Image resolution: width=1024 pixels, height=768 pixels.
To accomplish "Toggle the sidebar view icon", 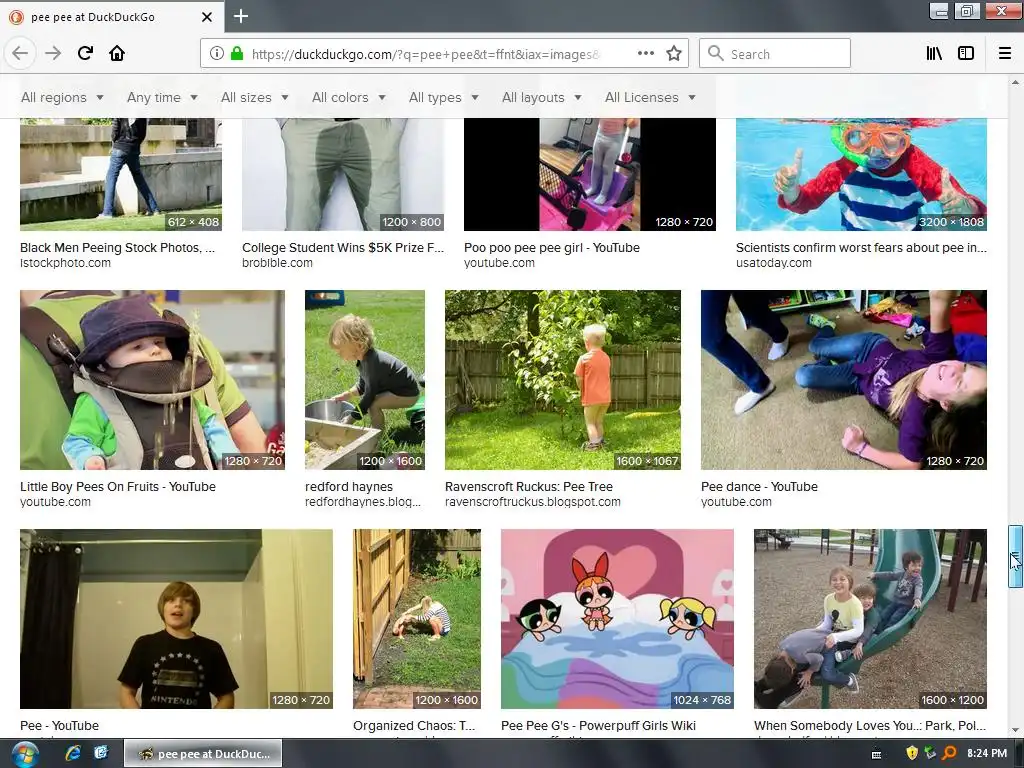I will pos(966,54).
